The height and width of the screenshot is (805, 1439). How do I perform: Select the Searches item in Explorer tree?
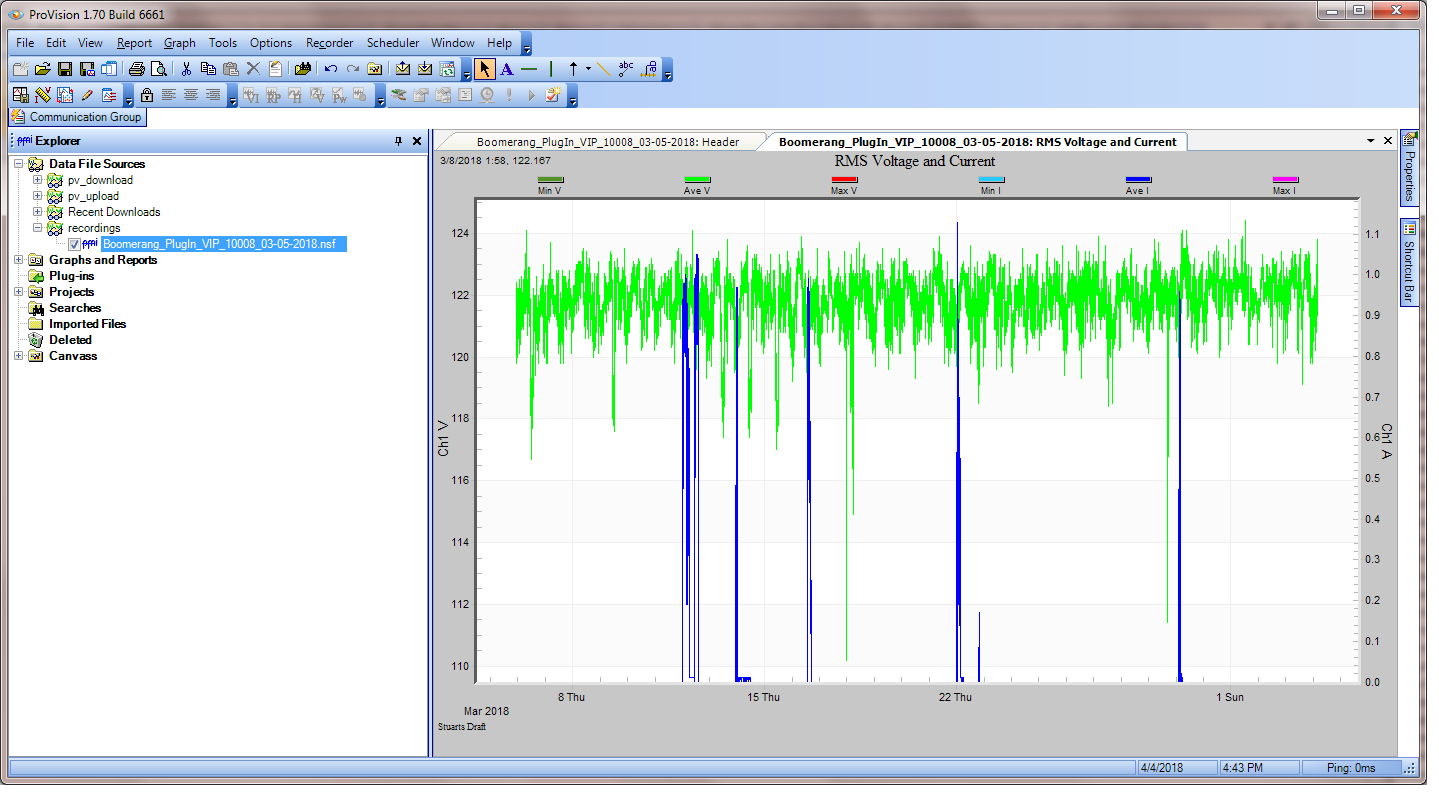75,308
